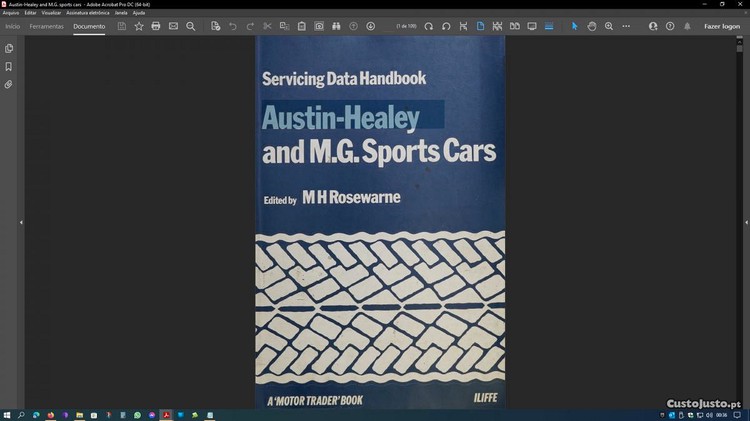Click the print icon in toolbar
The width and height of the screenshot is (750, 421).
pos(156,26)
